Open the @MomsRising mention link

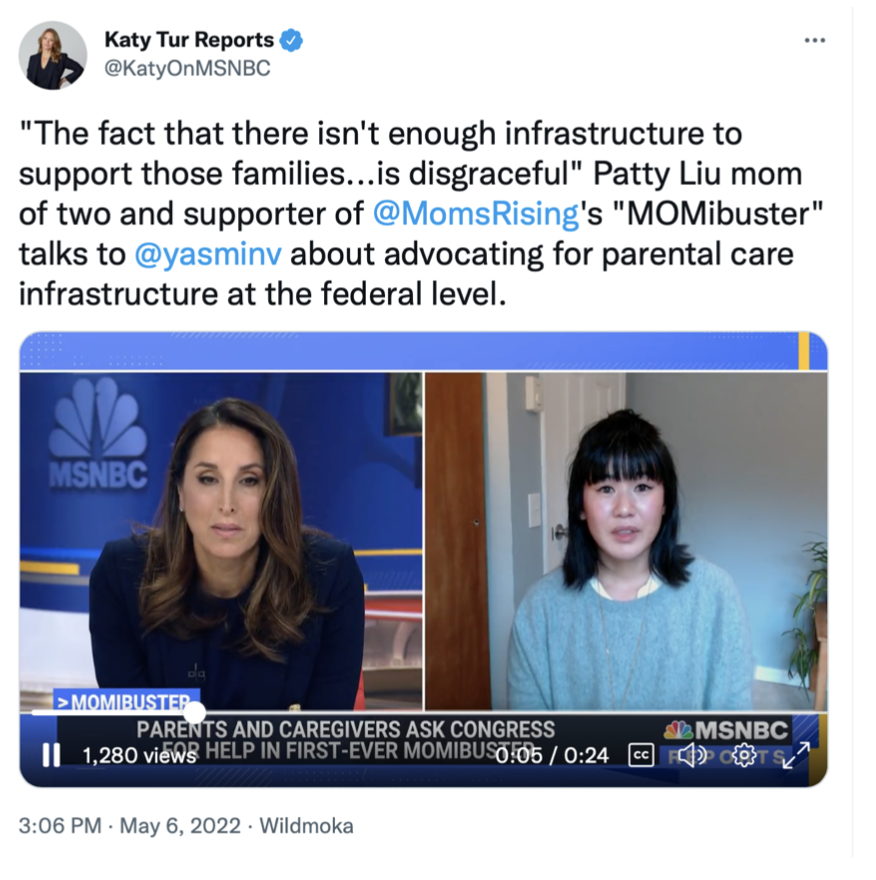coord(475,214)
